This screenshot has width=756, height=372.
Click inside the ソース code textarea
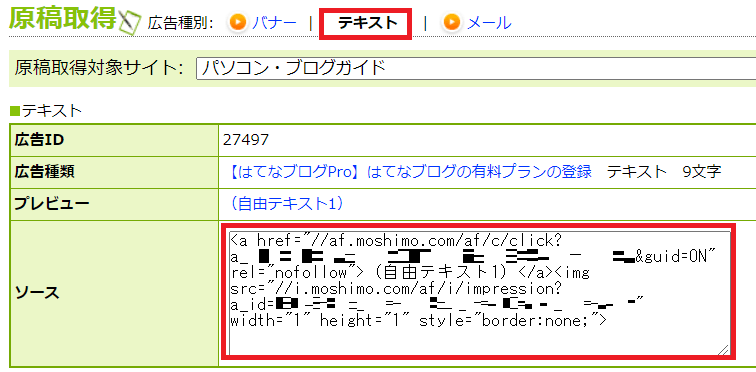click(x=479, y=293)
